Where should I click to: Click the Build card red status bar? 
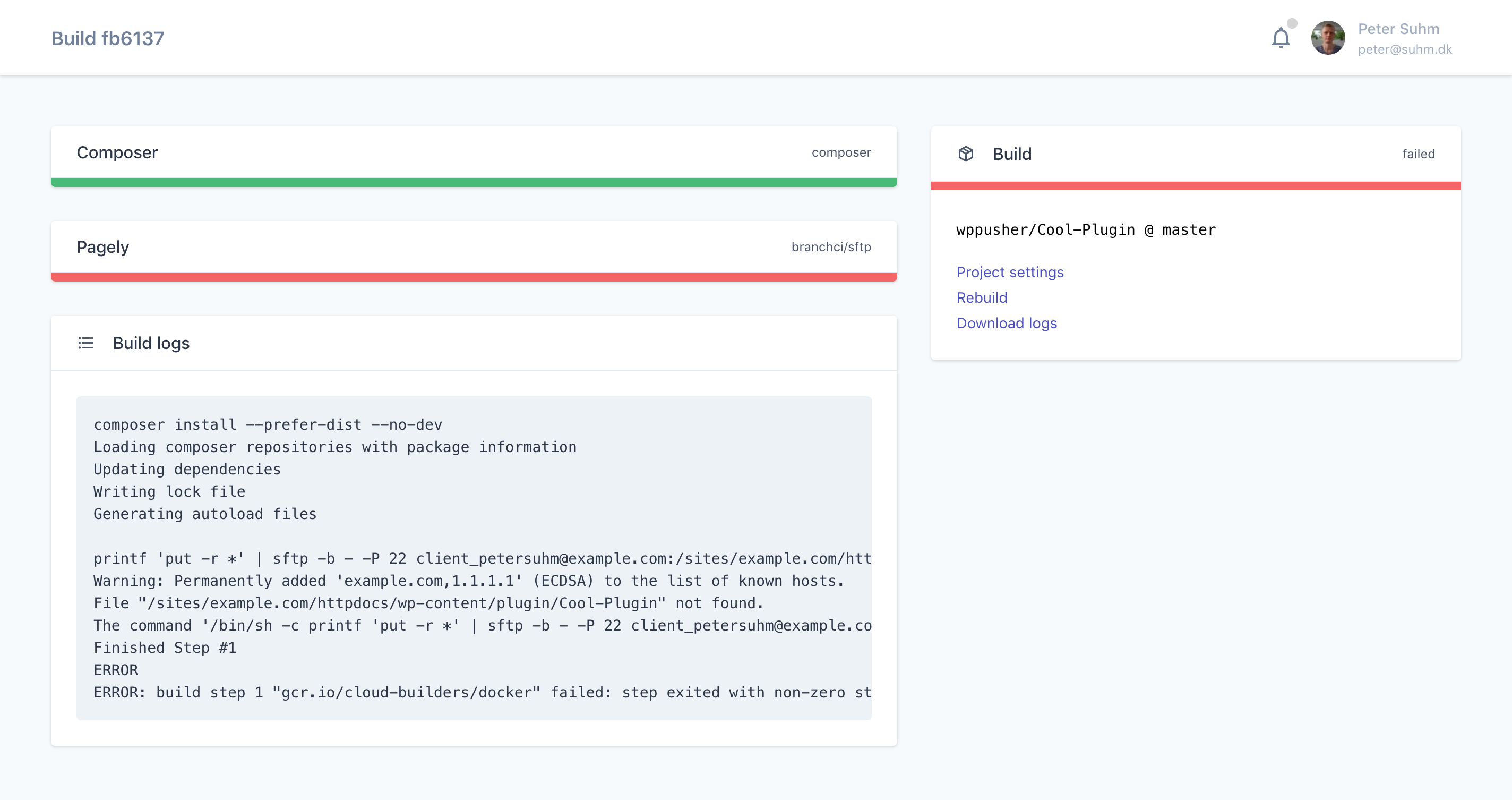[1196, 185]
